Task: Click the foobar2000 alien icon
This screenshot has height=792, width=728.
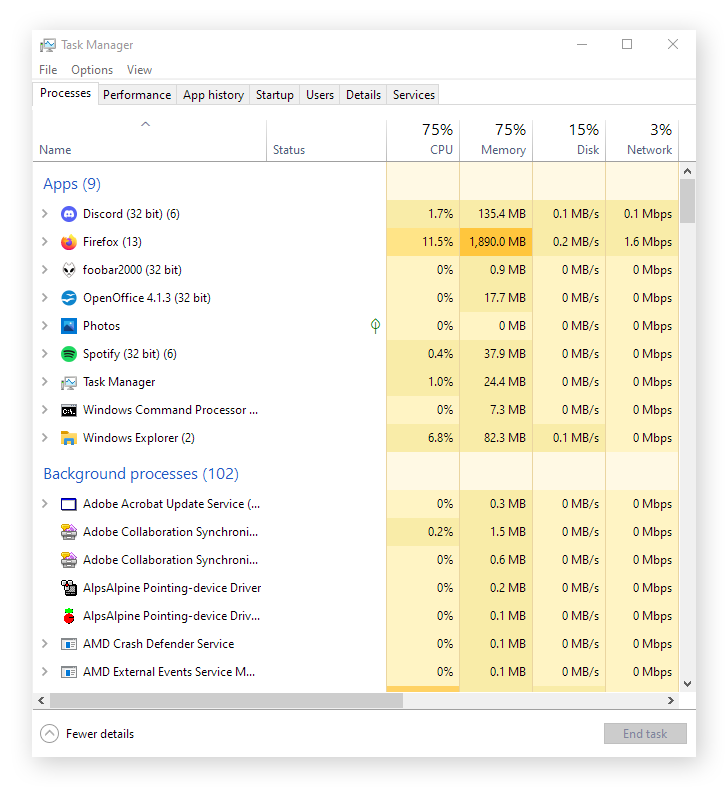Action: [68, 270]
